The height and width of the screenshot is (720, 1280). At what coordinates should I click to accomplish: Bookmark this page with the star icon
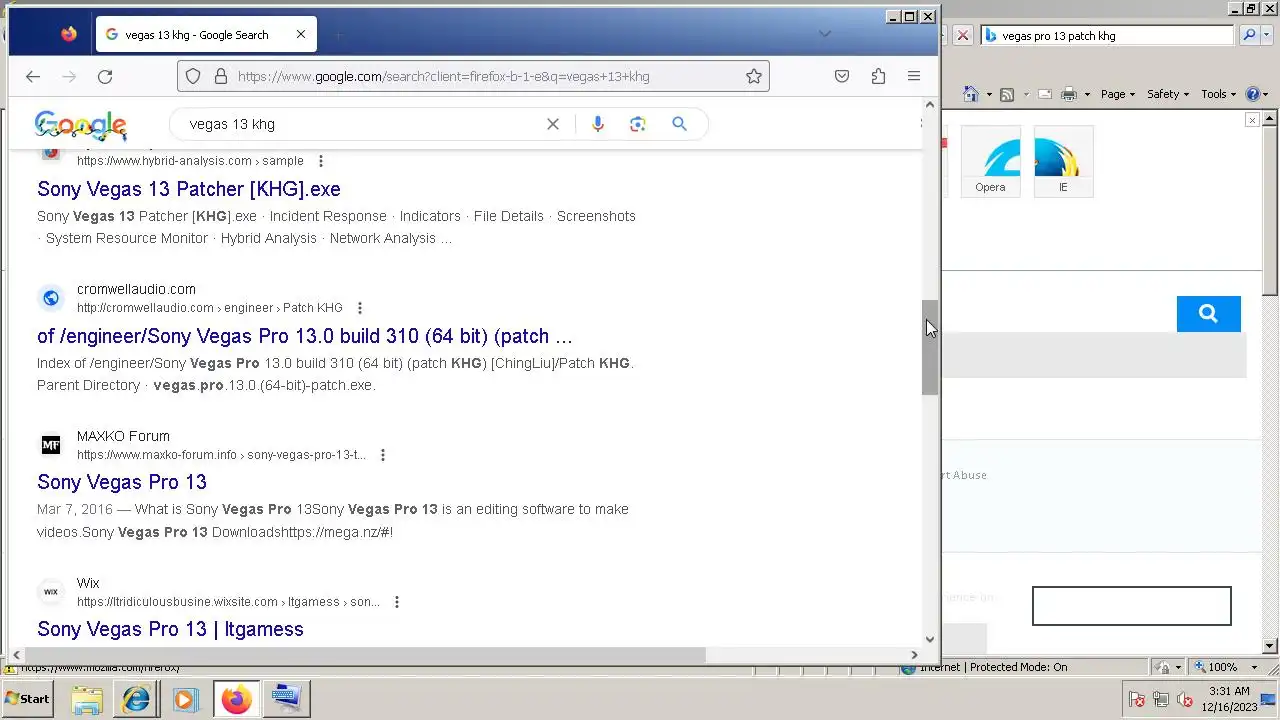coord(754,76)
